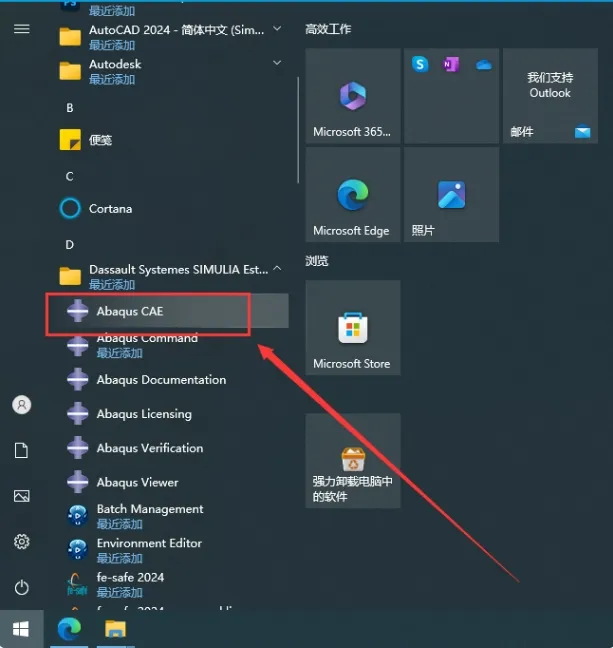Jump to letter B section header

point(69,107)
